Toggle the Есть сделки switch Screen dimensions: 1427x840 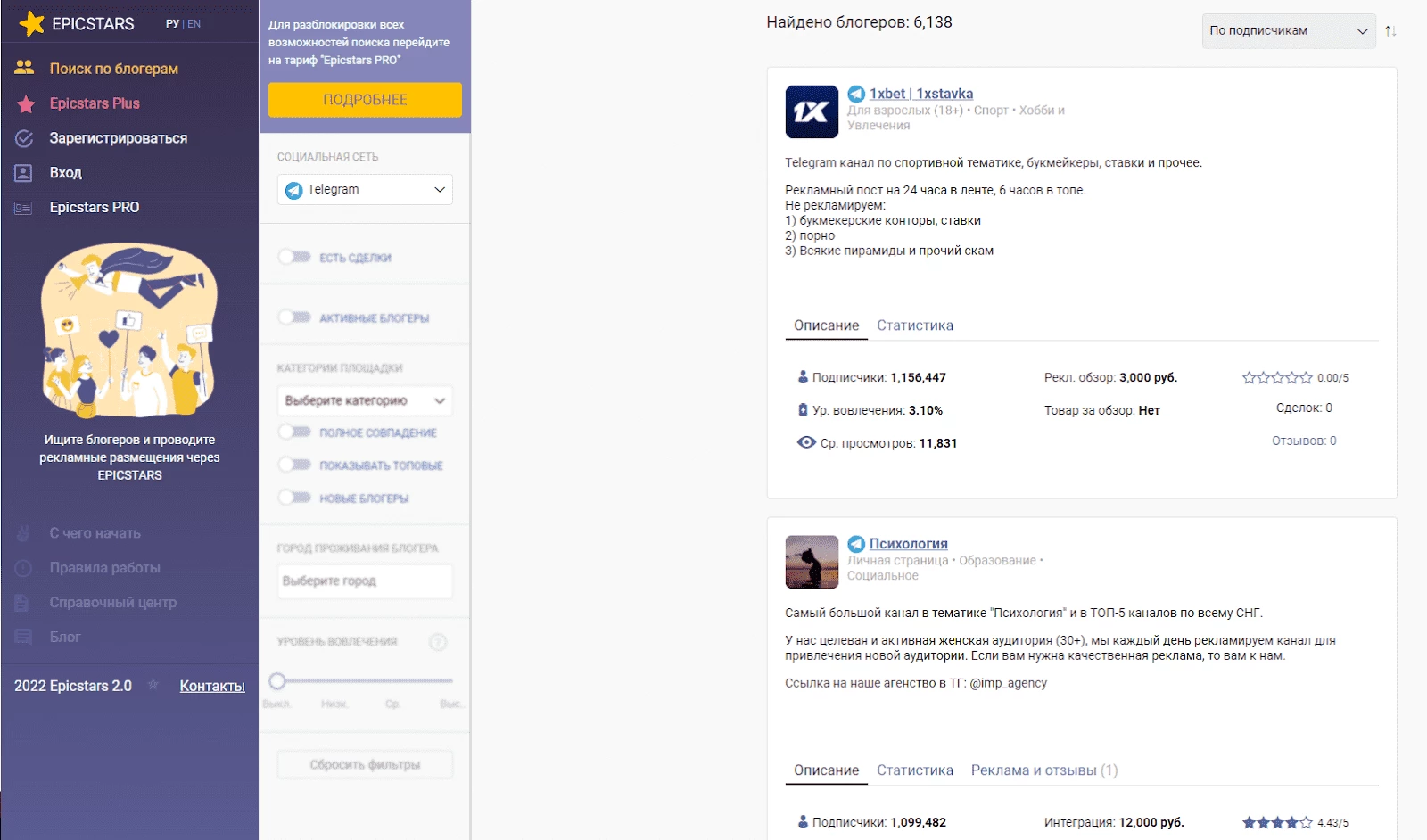(x=294, y=257)
